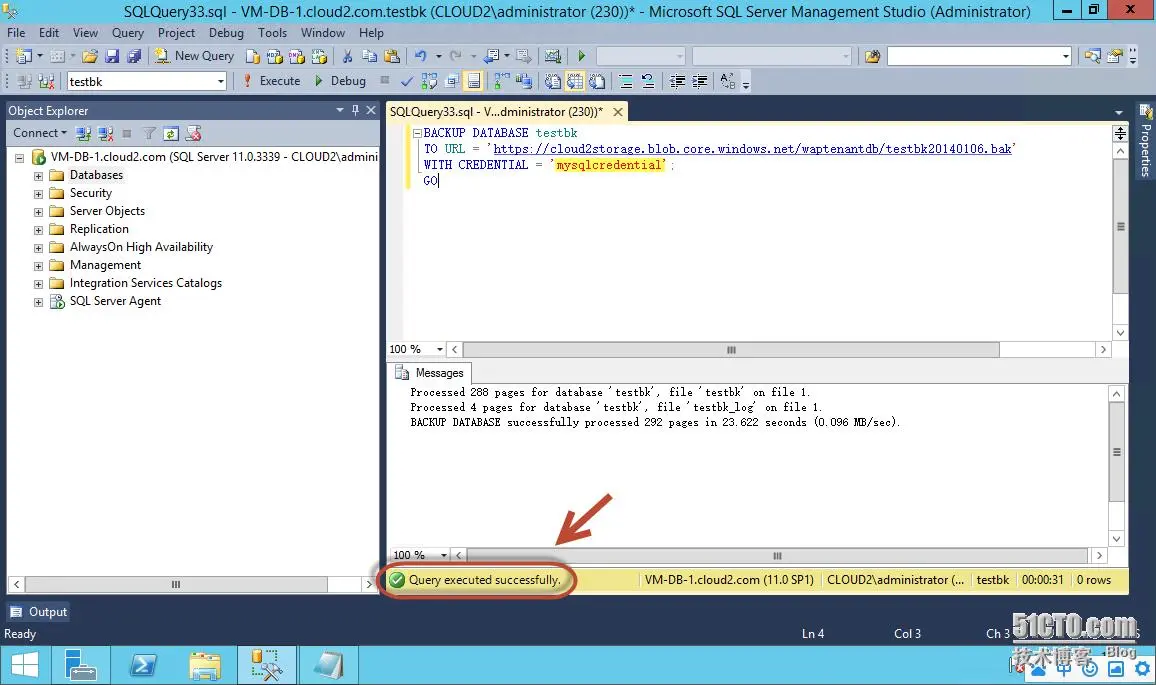Click the Windows Start button
1156x685 pixels.
coord(25,666)
